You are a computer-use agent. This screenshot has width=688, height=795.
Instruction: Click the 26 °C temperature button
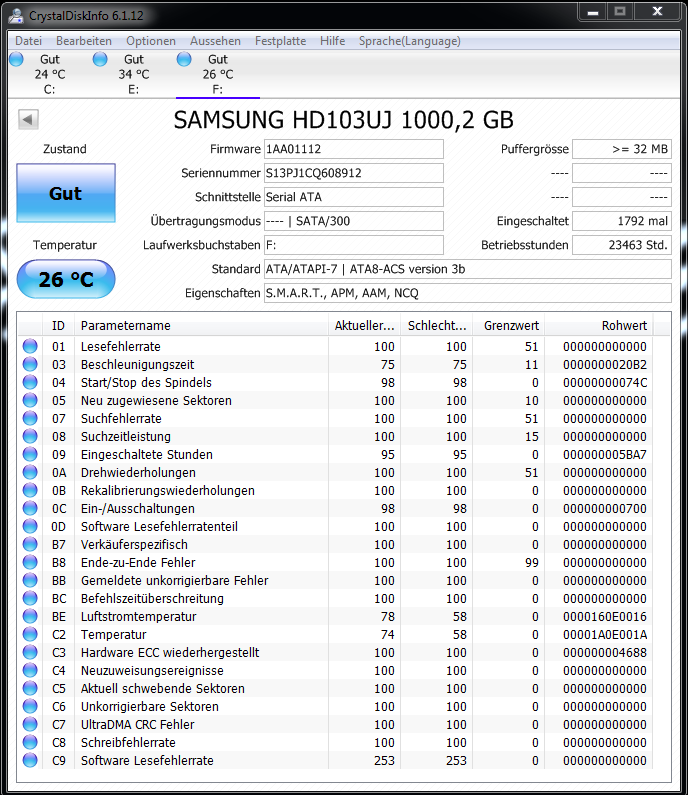(66, 279)
